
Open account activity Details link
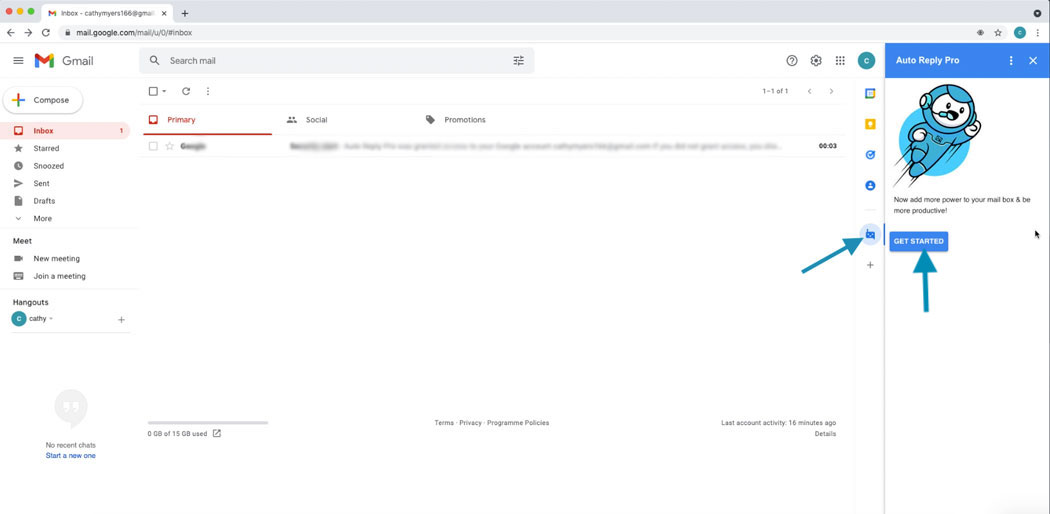point(825,434)
